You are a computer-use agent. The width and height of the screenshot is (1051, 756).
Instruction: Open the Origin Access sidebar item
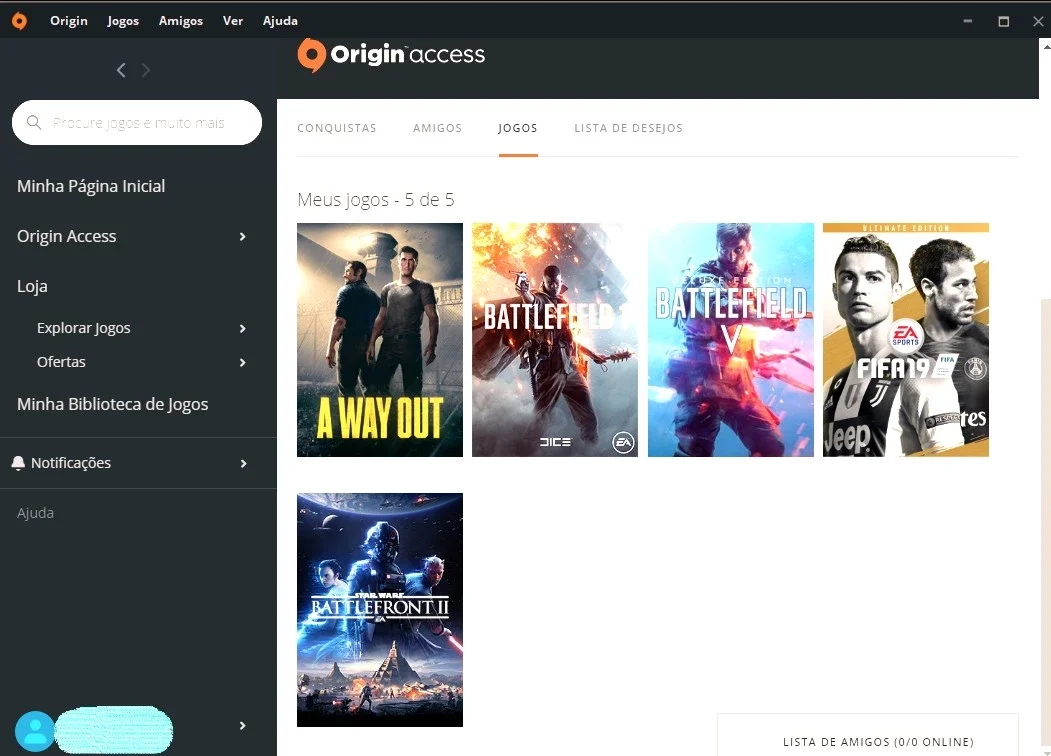coord(66,236)
